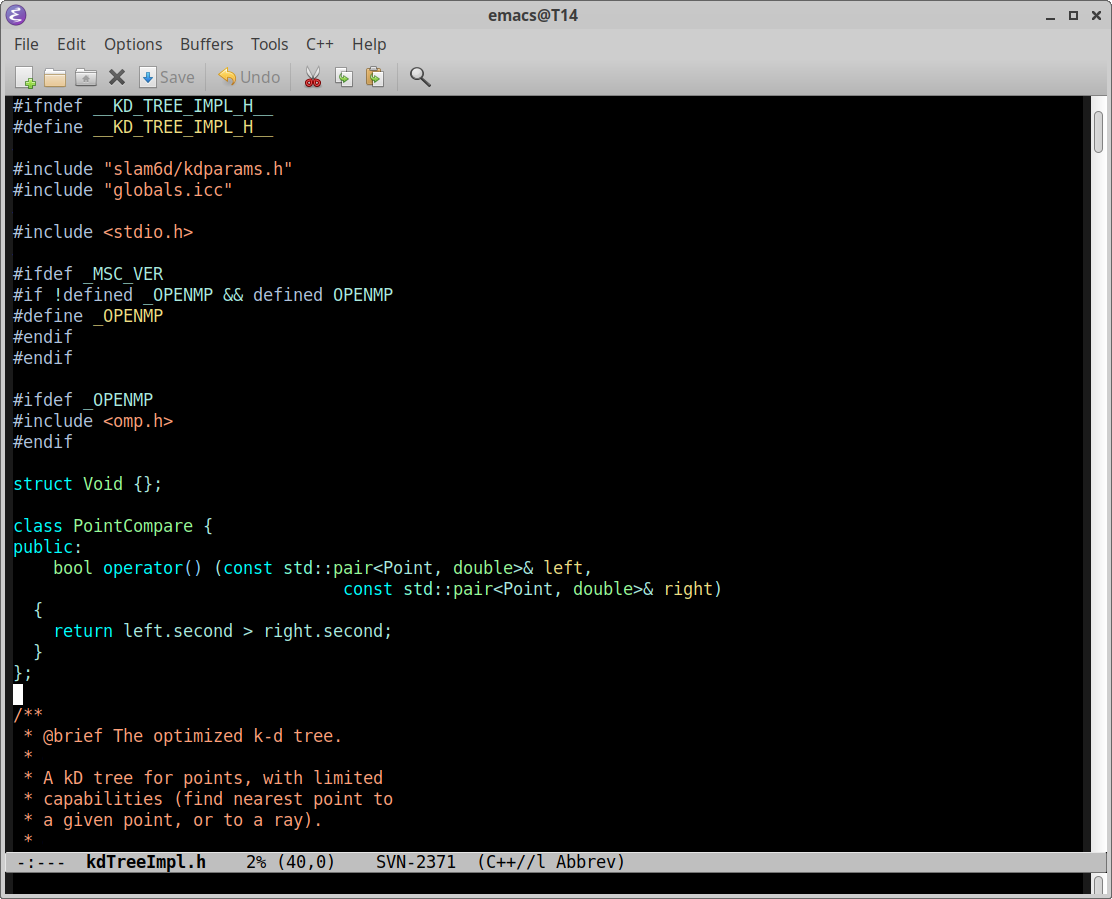Open the Buffers menu
This screenshot has width=1112, height=899.
(206, 44)
